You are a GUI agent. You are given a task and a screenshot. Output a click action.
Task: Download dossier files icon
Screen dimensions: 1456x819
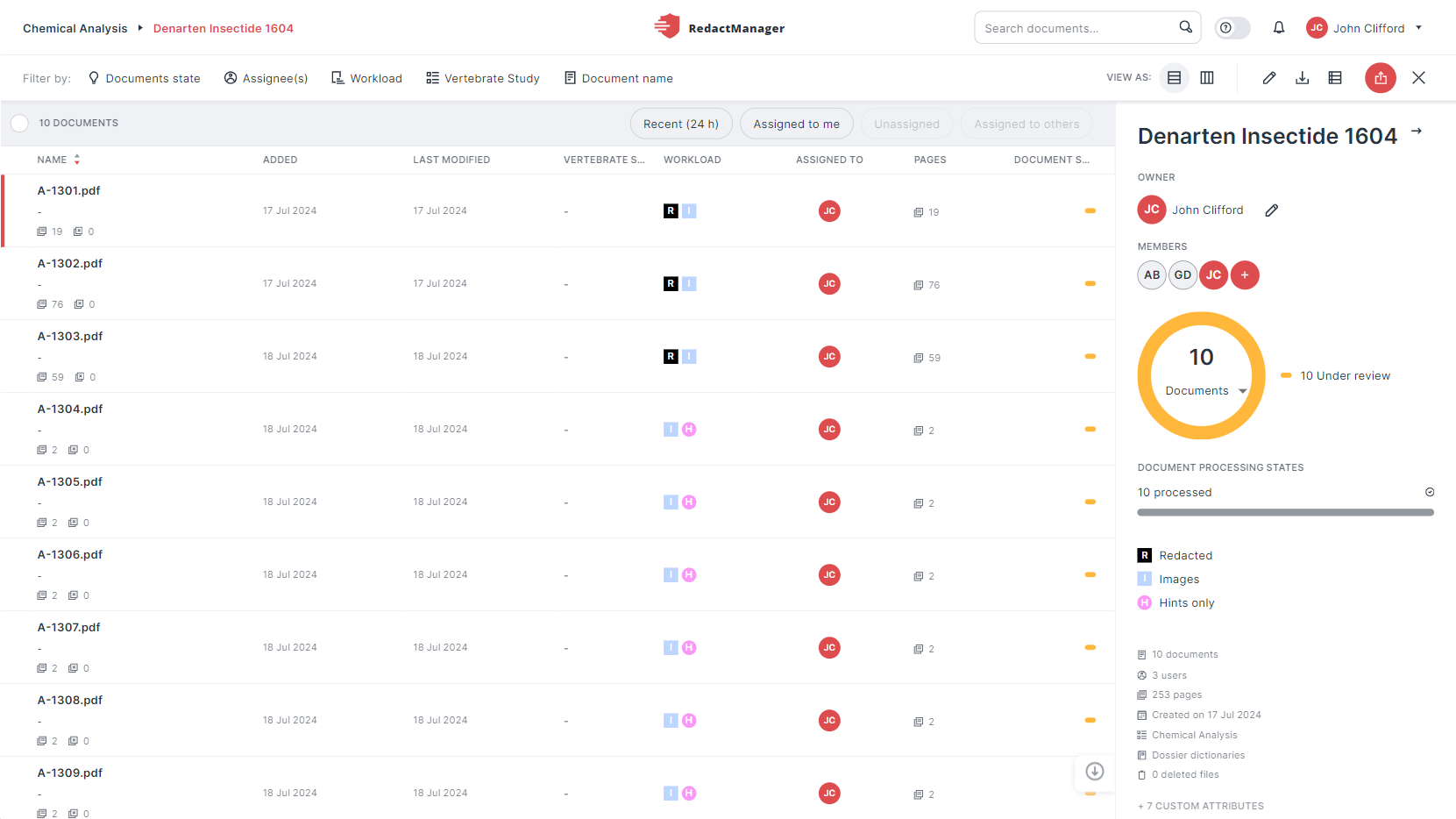pyautogui.click(x=1303, y=78)
